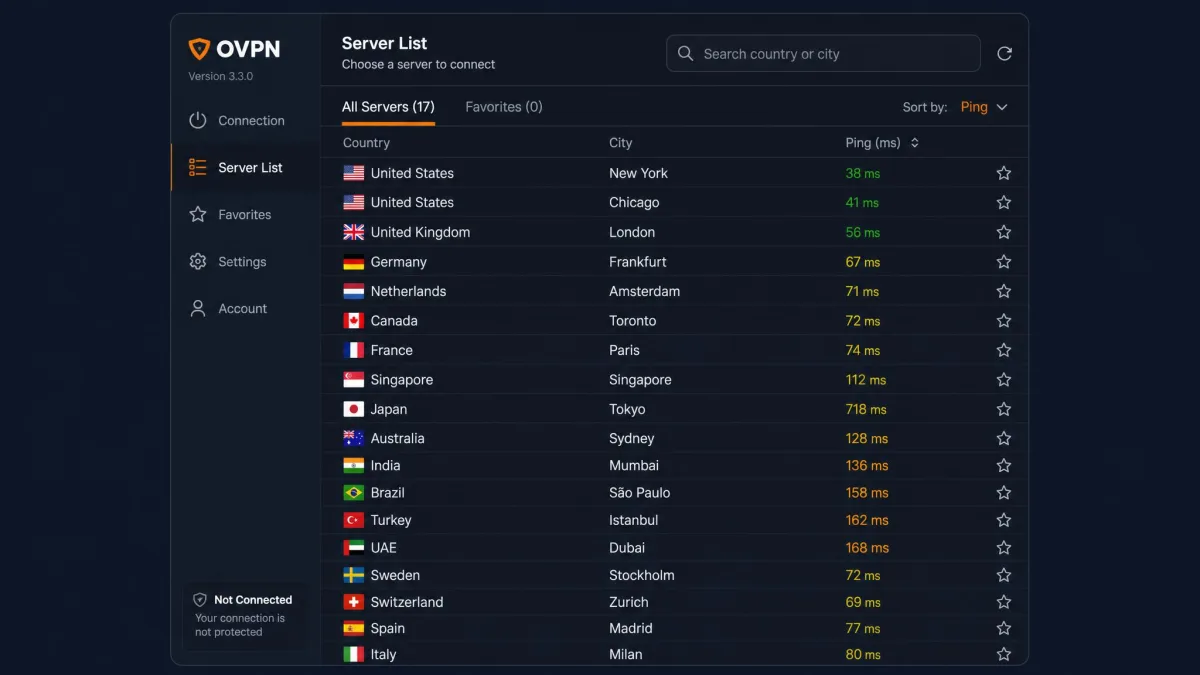Click the France flag icon

354,350
